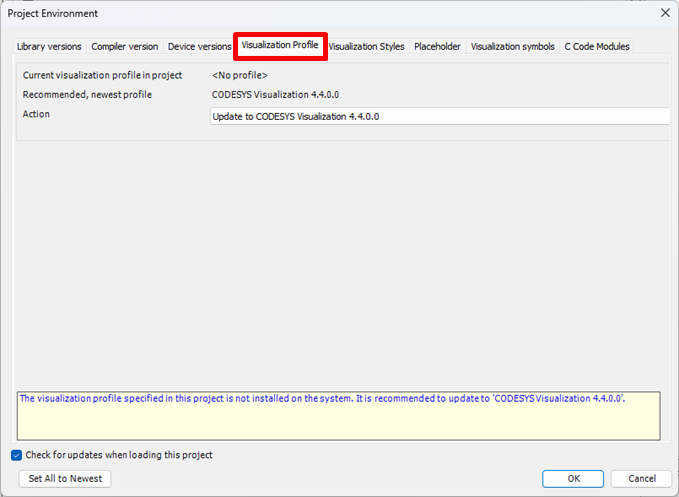Click the Project Environment title text
The width and height of the screenshot is (679, 497).
point(53,13)
